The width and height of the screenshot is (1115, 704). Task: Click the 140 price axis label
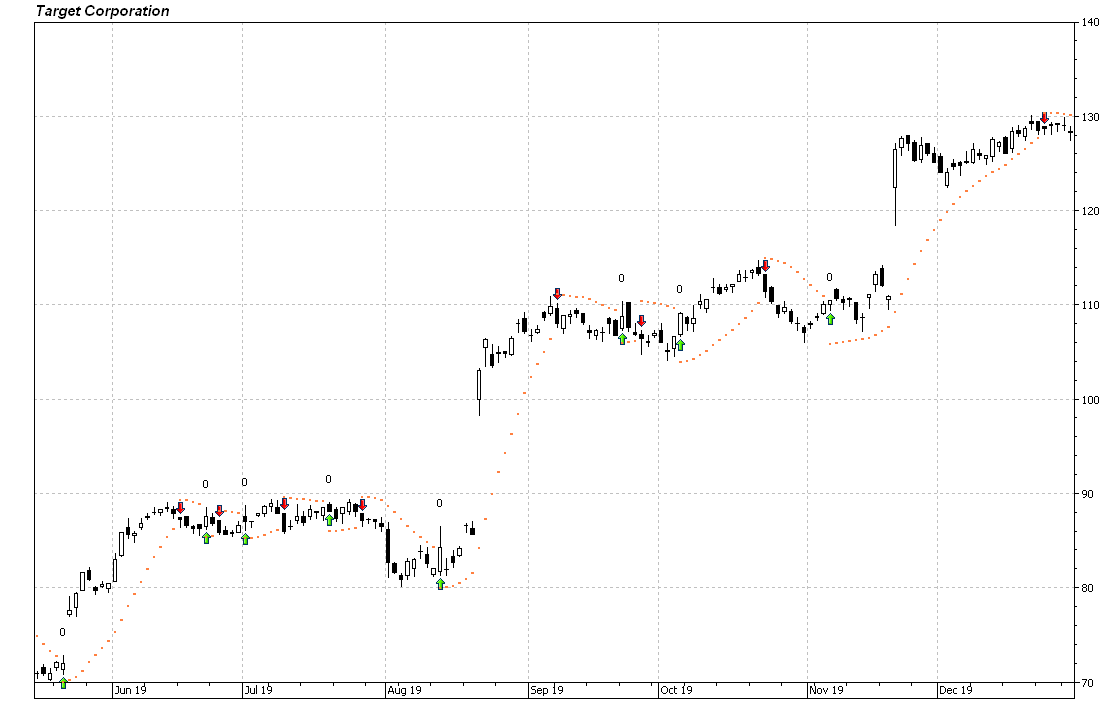[x=1090, y=23]
